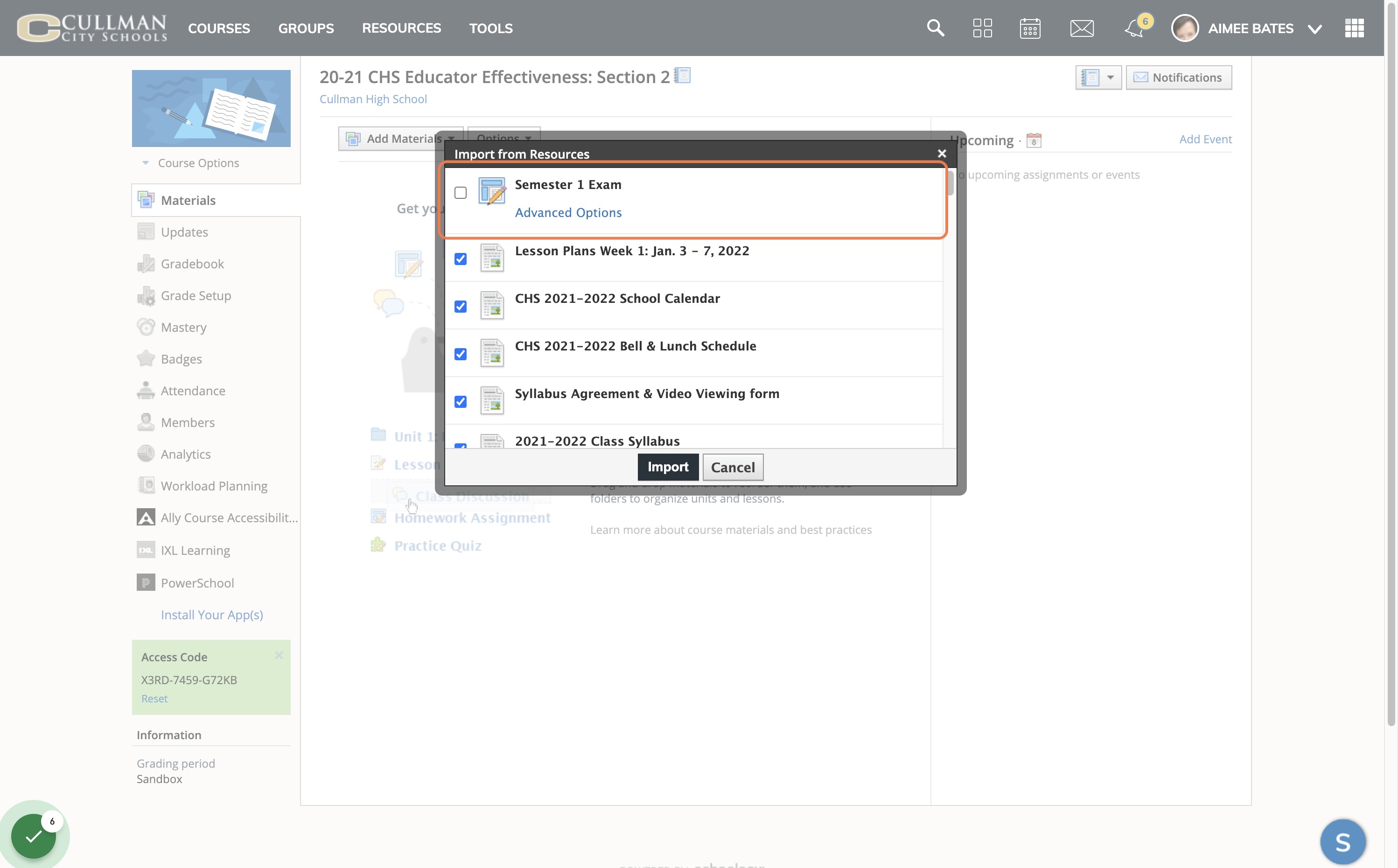Click the import dialog scrollbar thumb
1398x868 pixels.
(x=951, y=182)
